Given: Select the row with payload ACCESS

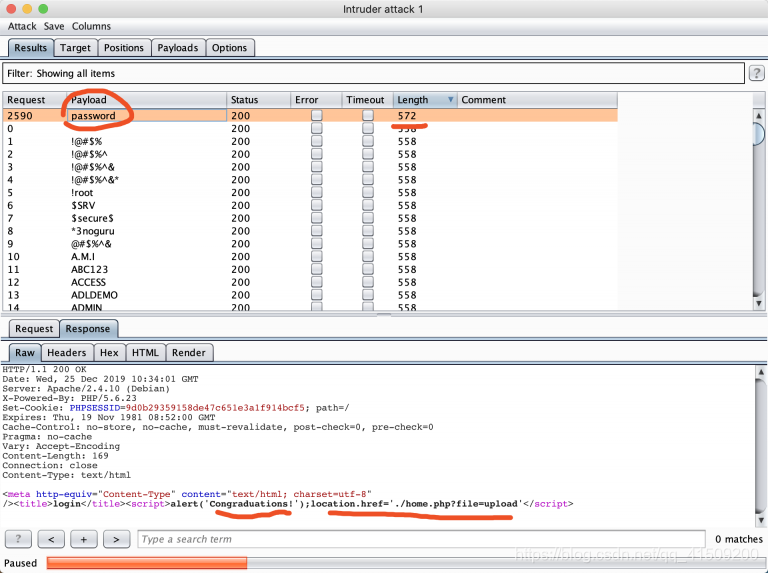Looking at the screenshot, I should point(310,282).
